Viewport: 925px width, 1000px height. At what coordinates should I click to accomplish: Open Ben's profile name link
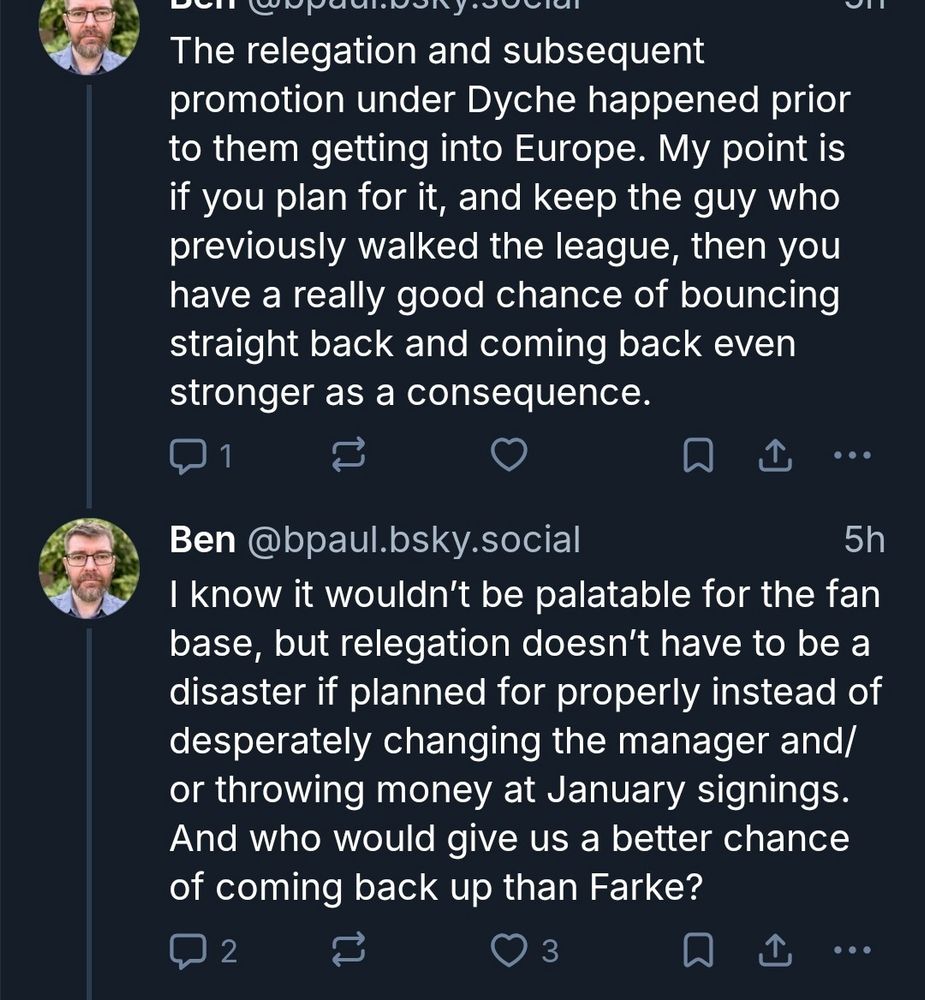pos(203,541)
